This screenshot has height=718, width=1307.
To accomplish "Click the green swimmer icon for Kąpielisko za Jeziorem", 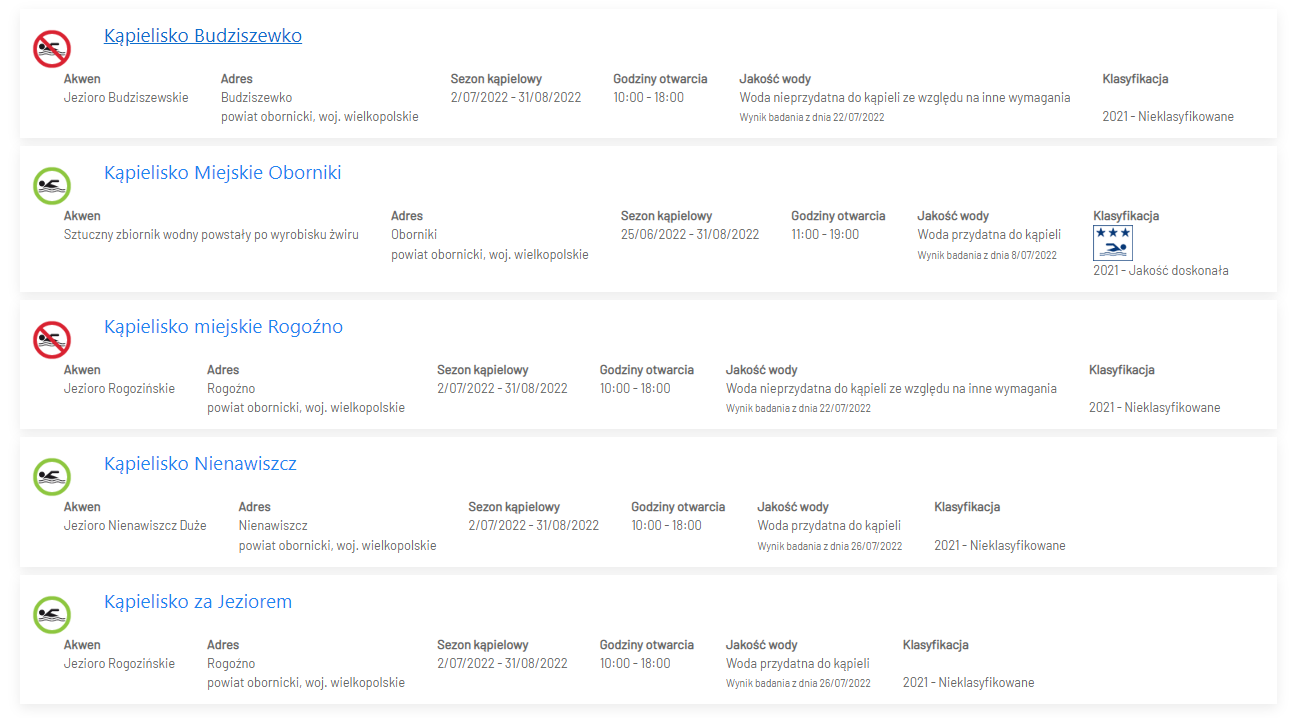I will 51,614.
